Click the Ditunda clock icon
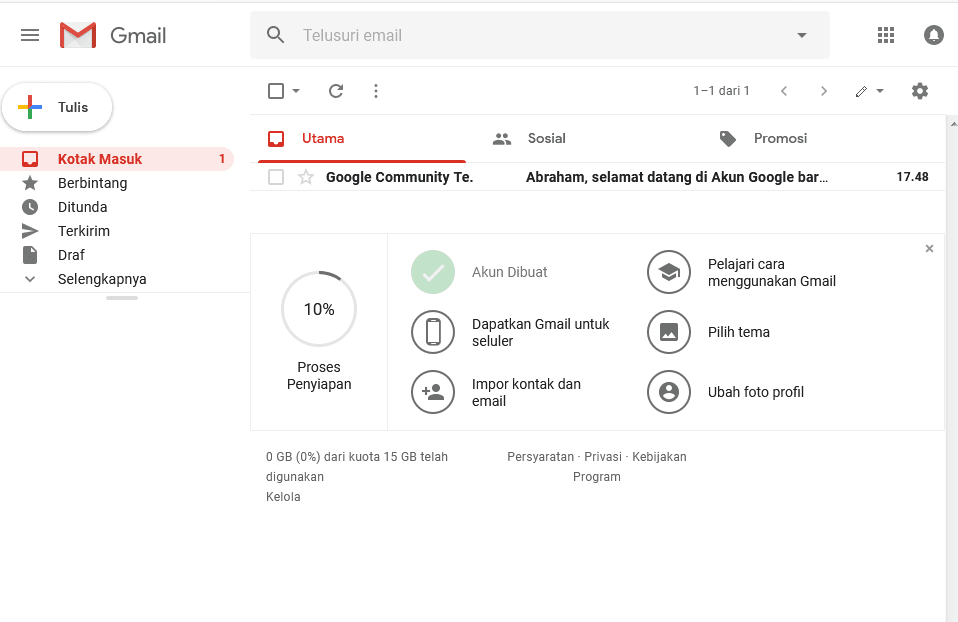 click(x=30, y=207)
